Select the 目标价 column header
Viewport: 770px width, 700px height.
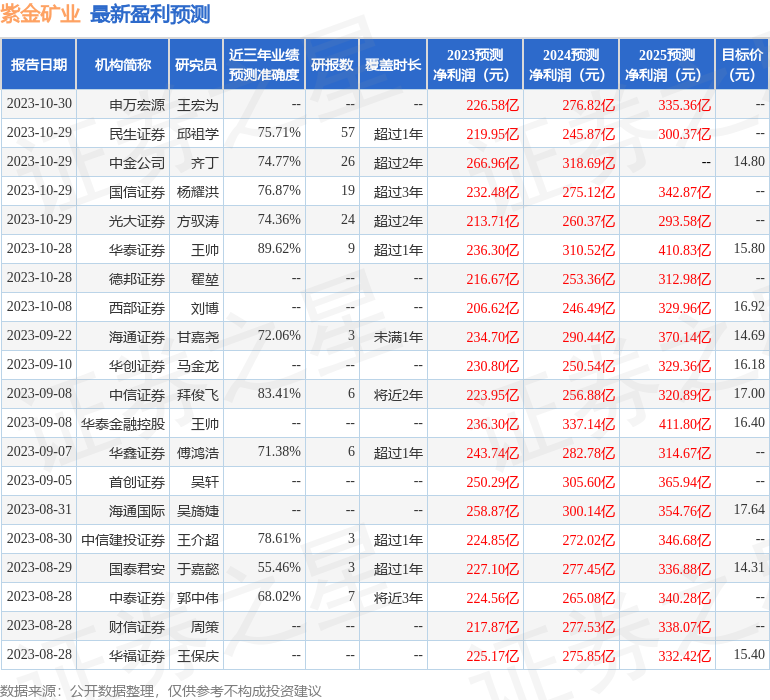coord(742,64)
